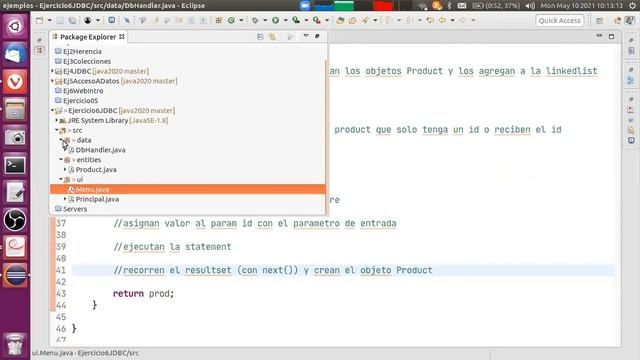Viewport: 640px width, 360px height.
Task: Expand the Product.java node
Action: [65, 169]
